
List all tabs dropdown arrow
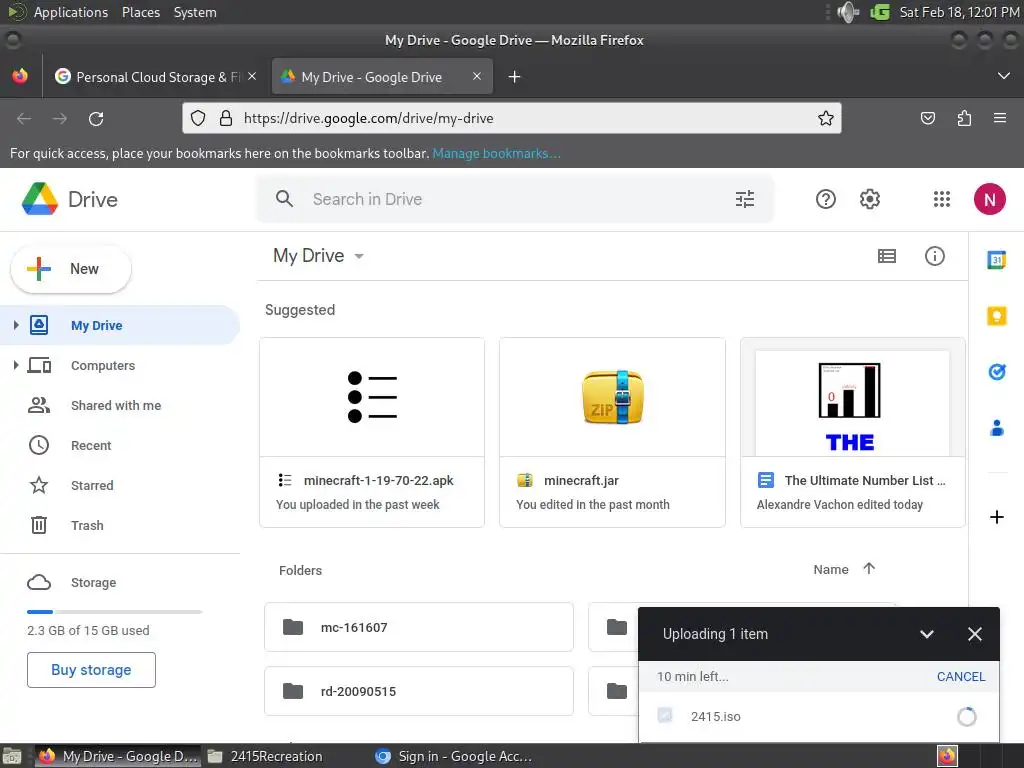[x=1003, y=76]
